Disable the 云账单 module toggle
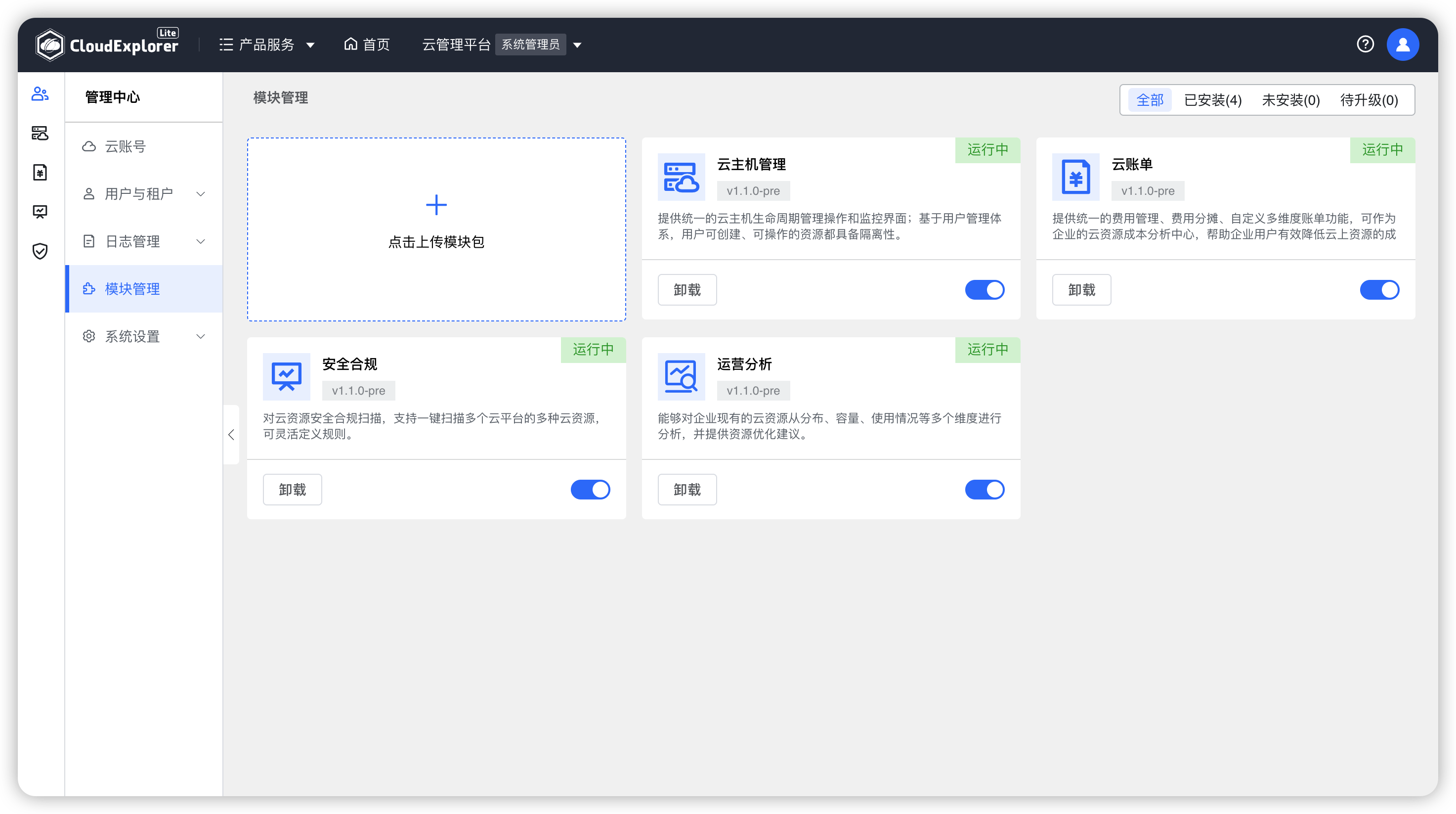 (1379, 290)
